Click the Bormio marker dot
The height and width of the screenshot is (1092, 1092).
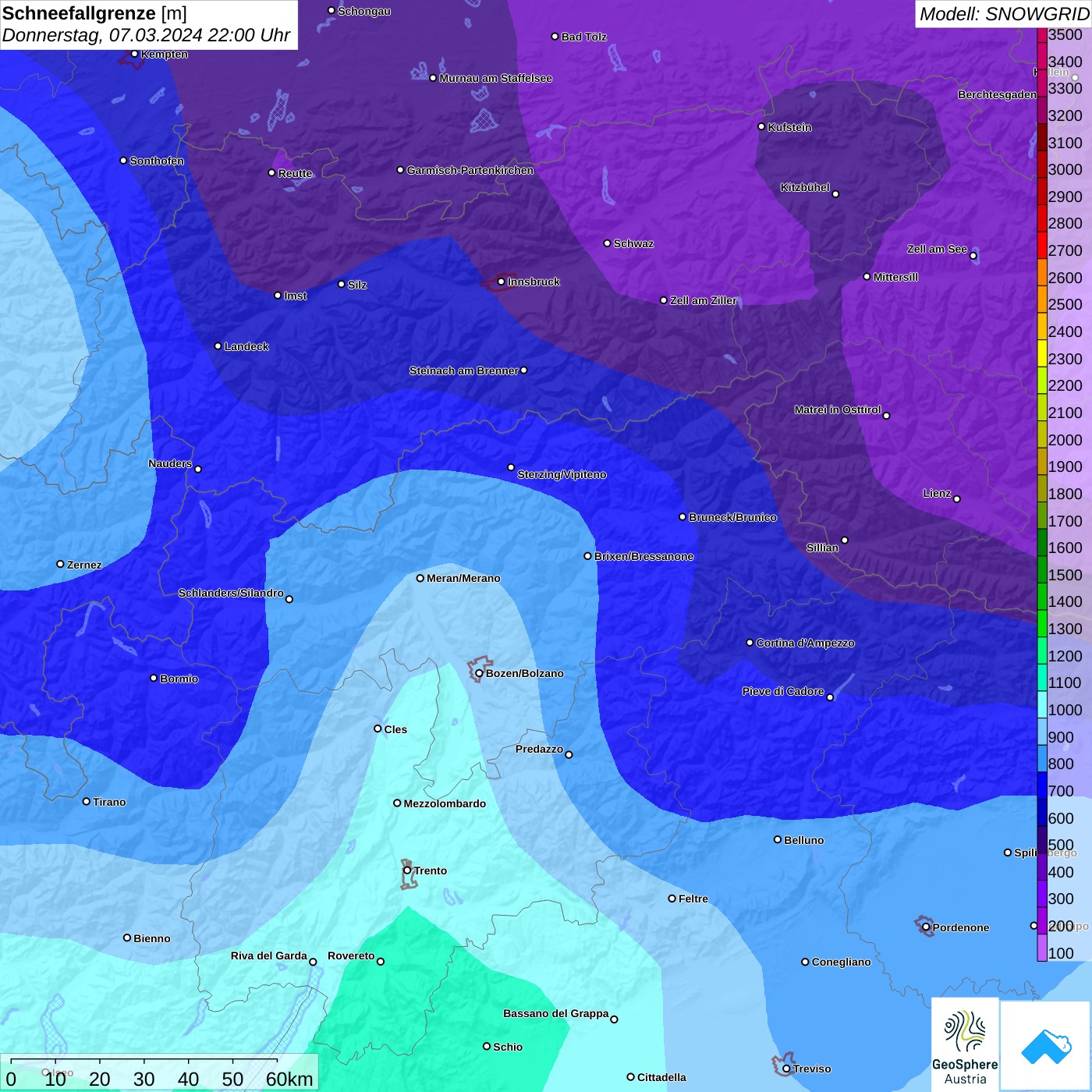tap(154, 678)
